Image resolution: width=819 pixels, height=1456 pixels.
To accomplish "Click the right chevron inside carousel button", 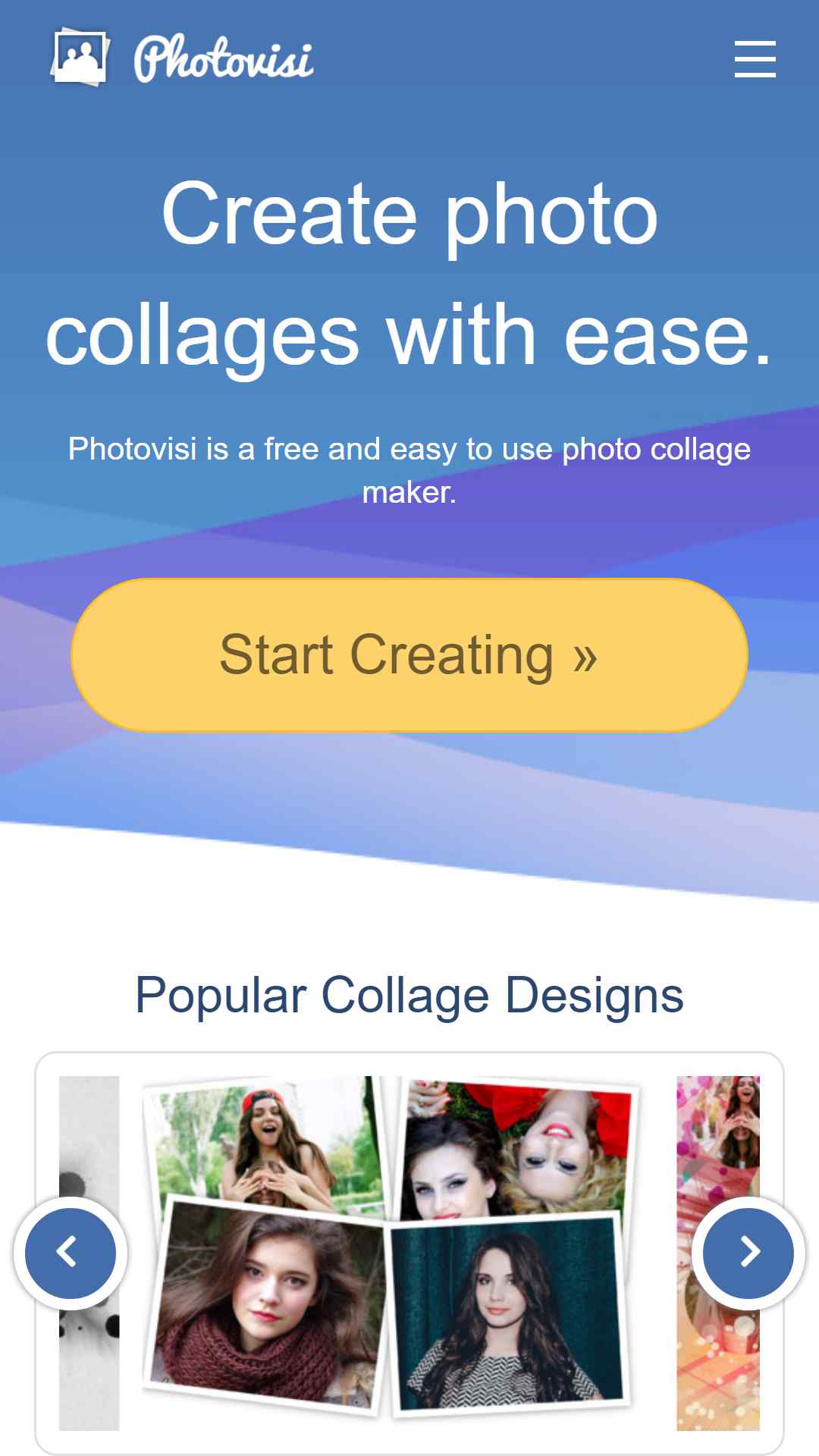I will [751, 1252].
